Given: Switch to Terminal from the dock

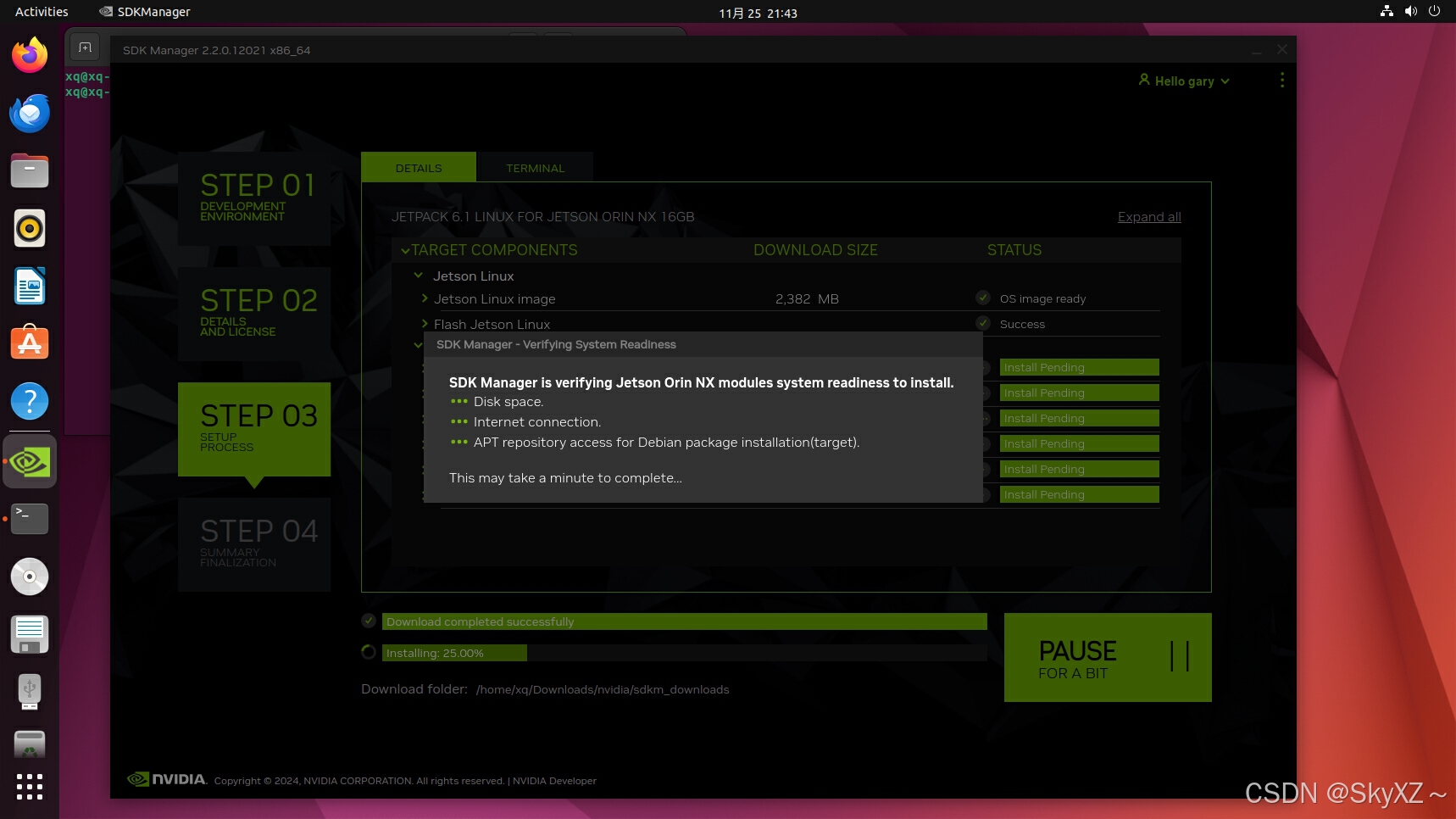Looking at the screenshot, I should (x=30, y=519).
